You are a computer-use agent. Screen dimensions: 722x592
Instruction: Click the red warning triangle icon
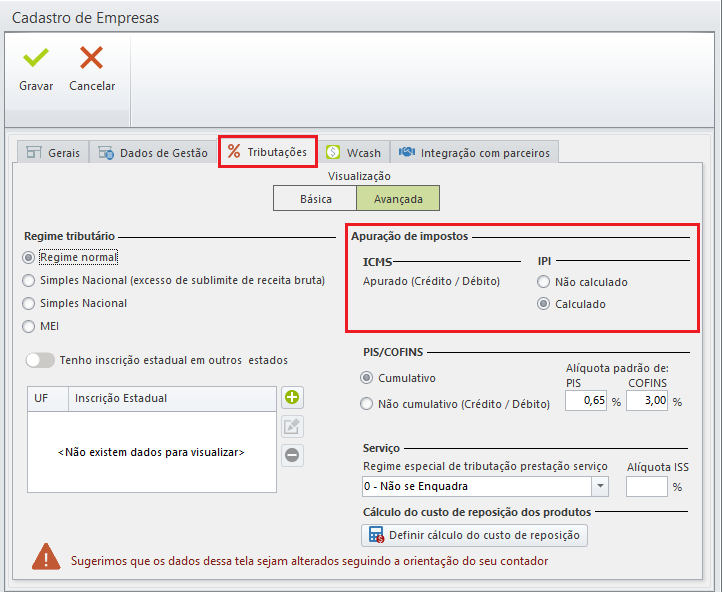pyautogui.click(x=46, y=557)
